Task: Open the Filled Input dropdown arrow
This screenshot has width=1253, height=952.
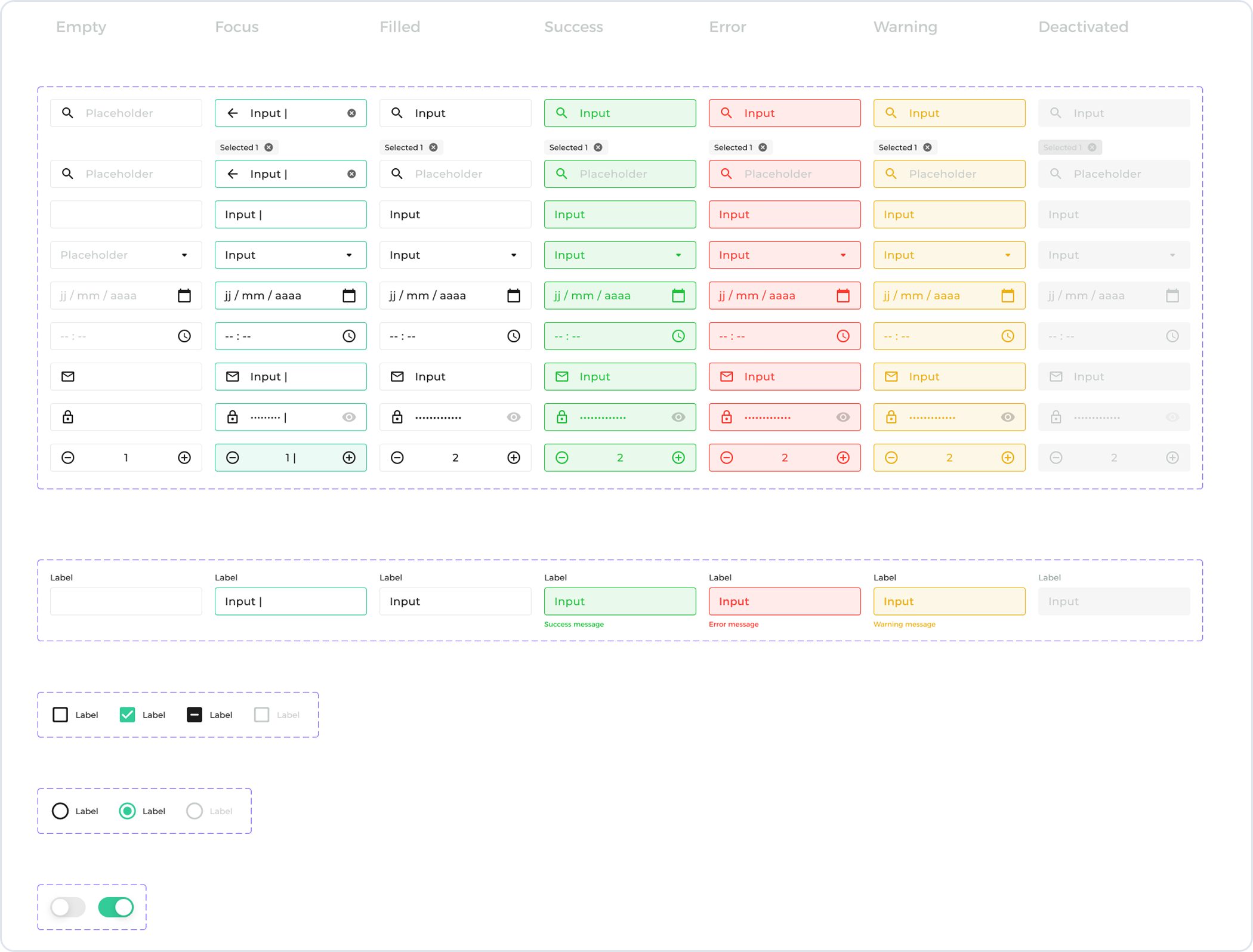Action: point(514,255)
